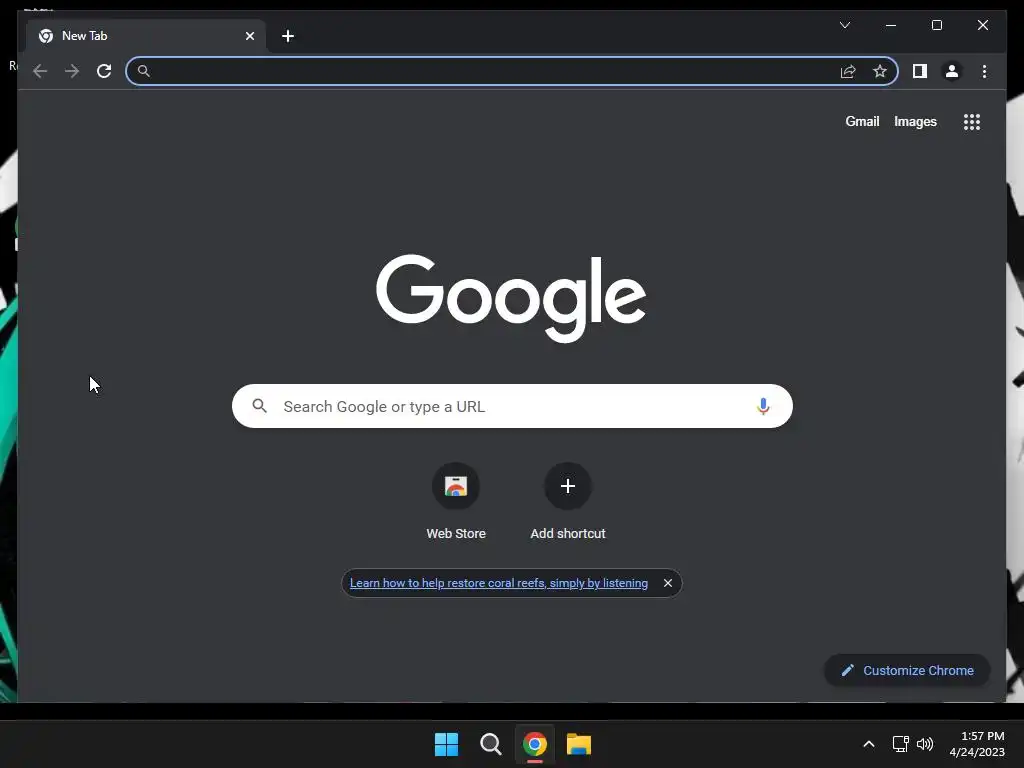Open Chrome three-dot menu
Image resolution: width=1024 pixels, height=768 pixels.
point(984,71)
